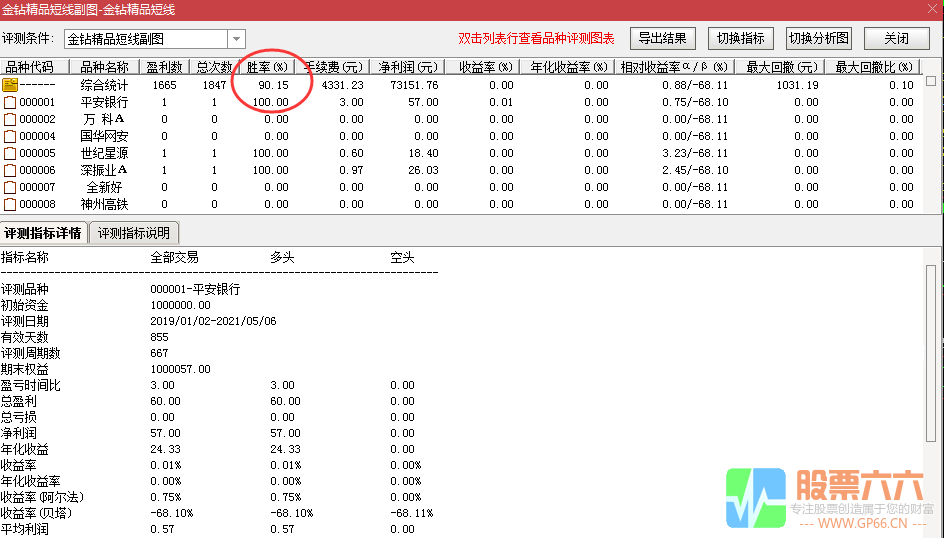
Task: Sort by 品种名称 column header
Action: pos(105,67)
